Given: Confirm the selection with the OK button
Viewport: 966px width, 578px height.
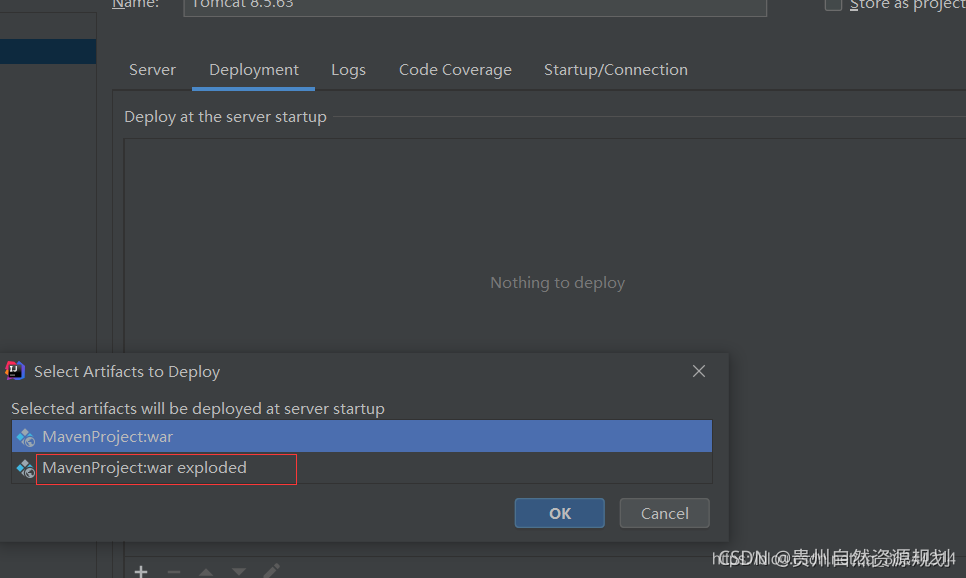Looking at the screenshot, I should (559, 513).
